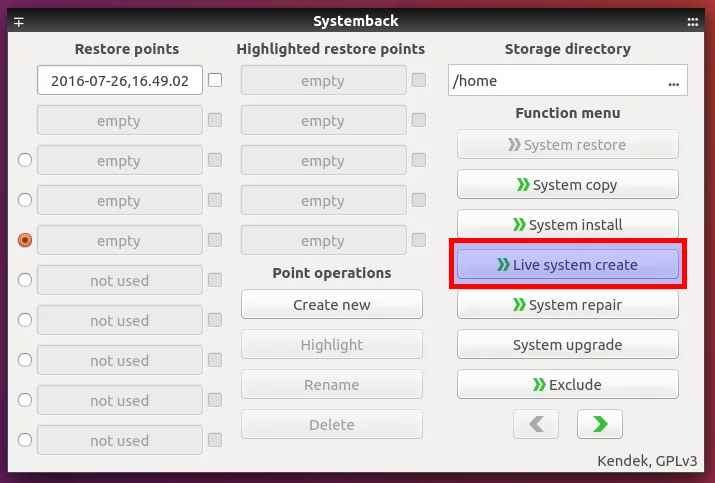Click the 'Highlighted restore points' heading

pos(331,49)
